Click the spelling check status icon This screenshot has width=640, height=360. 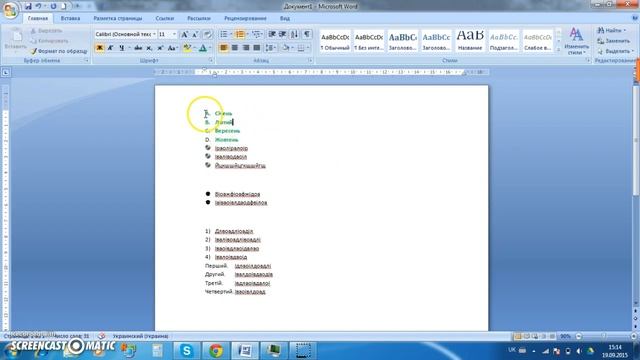click(102, 336)
